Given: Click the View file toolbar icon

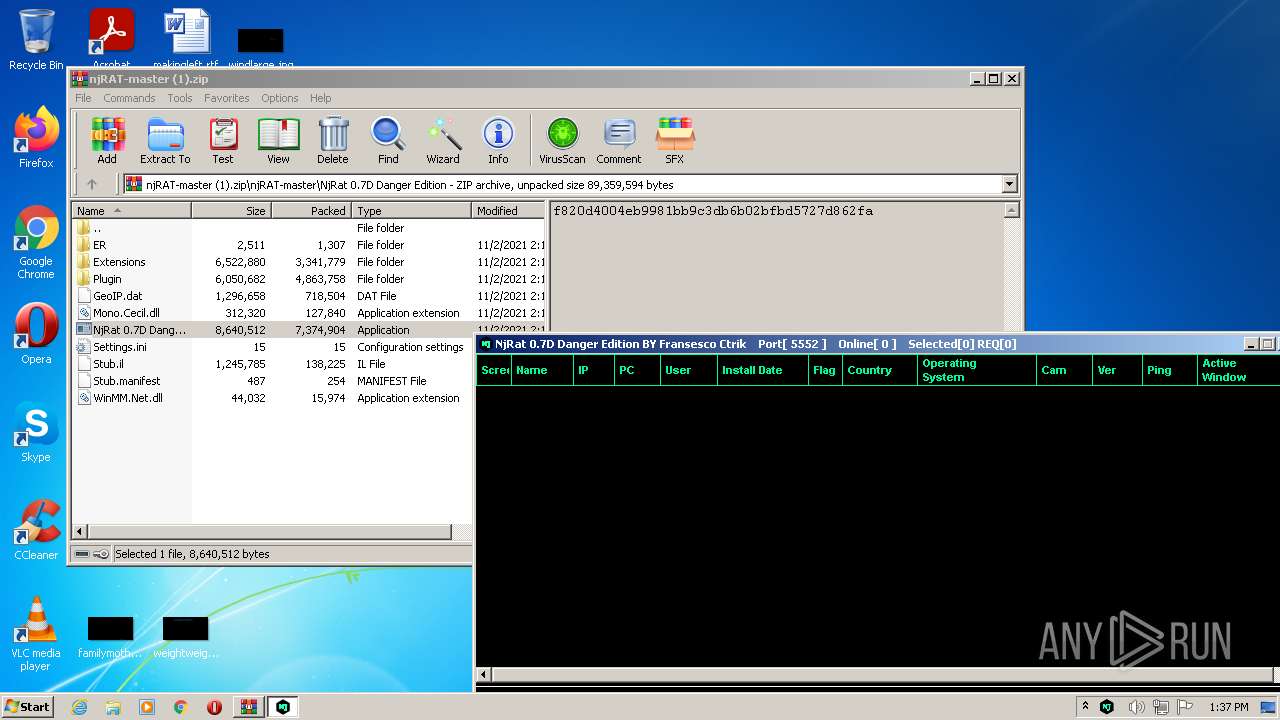Looking at the screenshot, I should pos(278,141).
